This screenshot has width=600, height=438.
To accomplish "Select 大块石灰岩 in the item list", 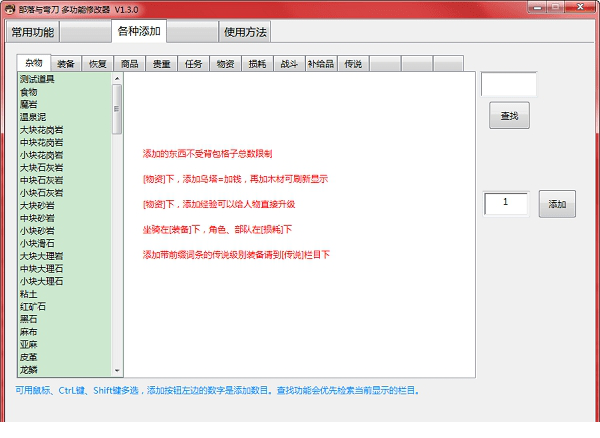I will (x=65, y=168).
